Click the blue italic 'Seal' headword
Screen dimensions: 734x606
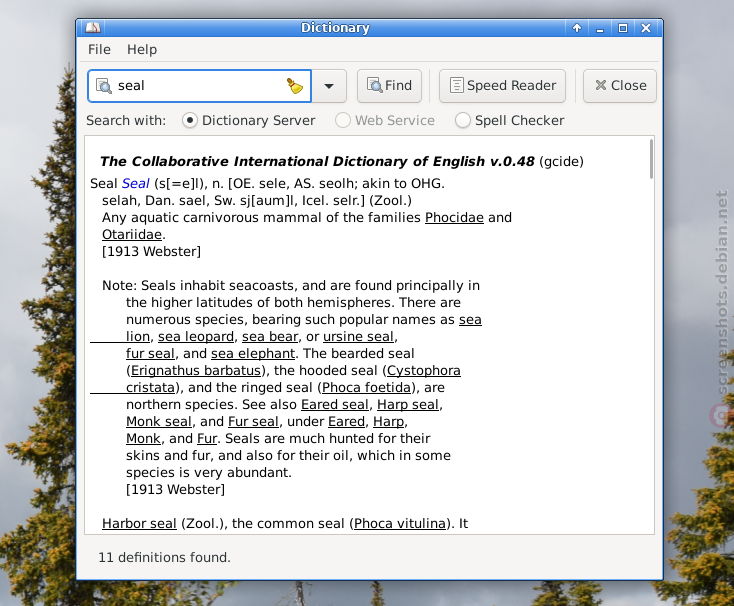click(135, 183)
